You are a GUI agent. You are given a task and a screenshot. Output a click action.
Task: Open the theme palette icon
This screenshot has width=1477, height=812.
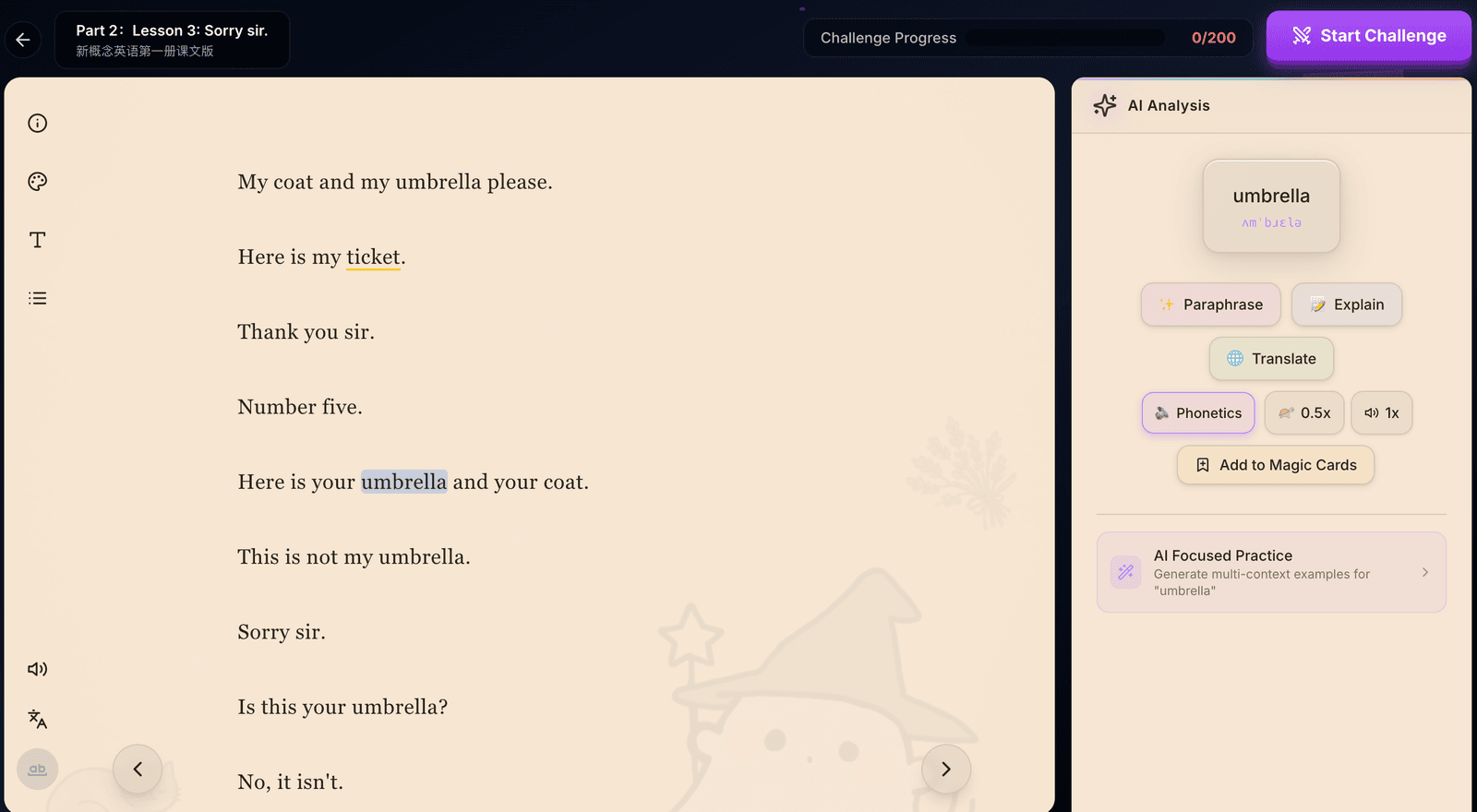[37, 181]
